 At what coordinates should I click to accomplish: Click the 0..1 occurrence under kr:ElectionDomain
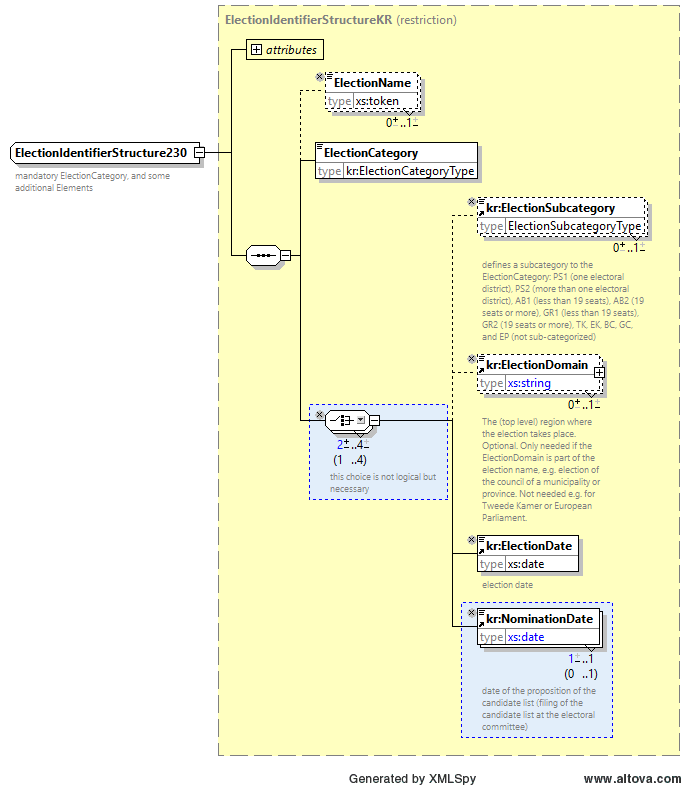(584, 405)
